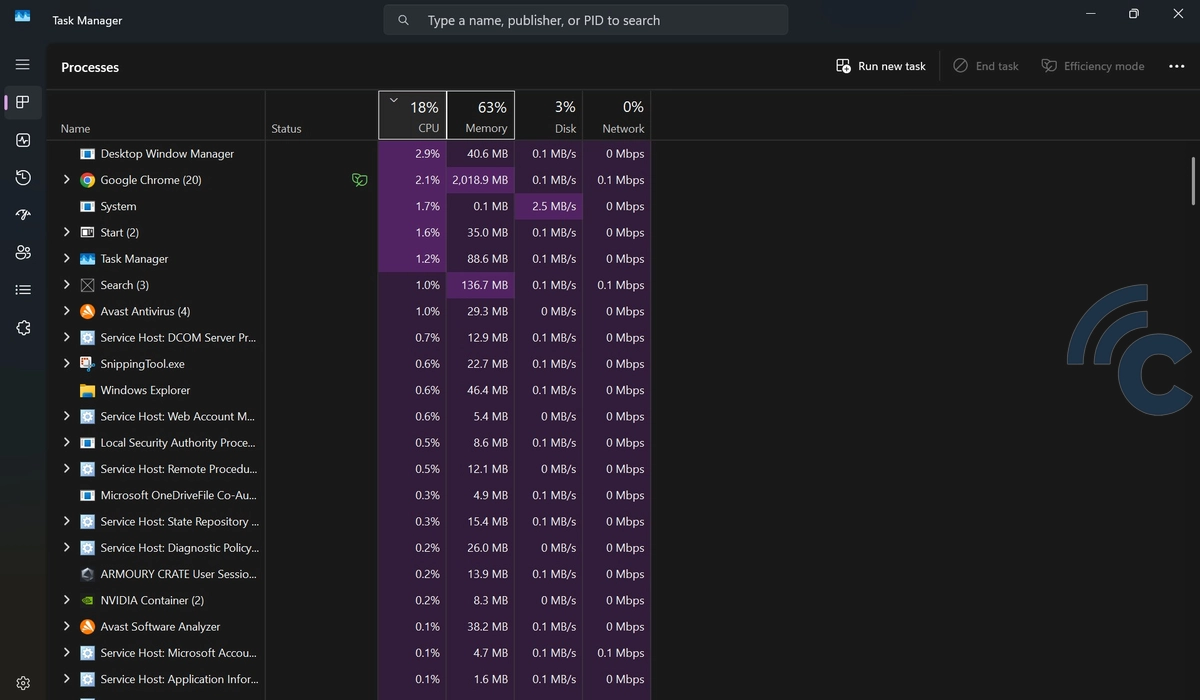Expand the Google Chrome (20) process group
Image resolution: width=1200 pixels, height=700 pixels.
(x=66, y=180)
